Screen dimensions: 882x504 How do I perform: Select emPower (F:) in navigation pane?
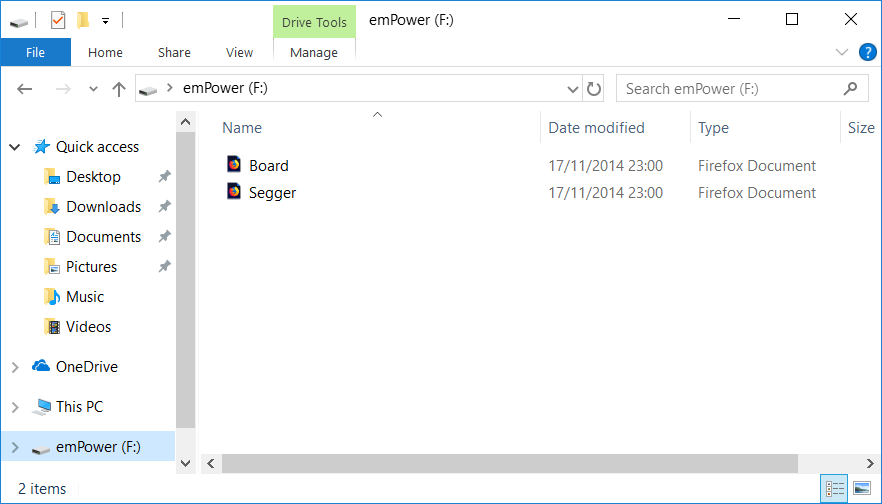pyautogui.click(x=98, y=447)
